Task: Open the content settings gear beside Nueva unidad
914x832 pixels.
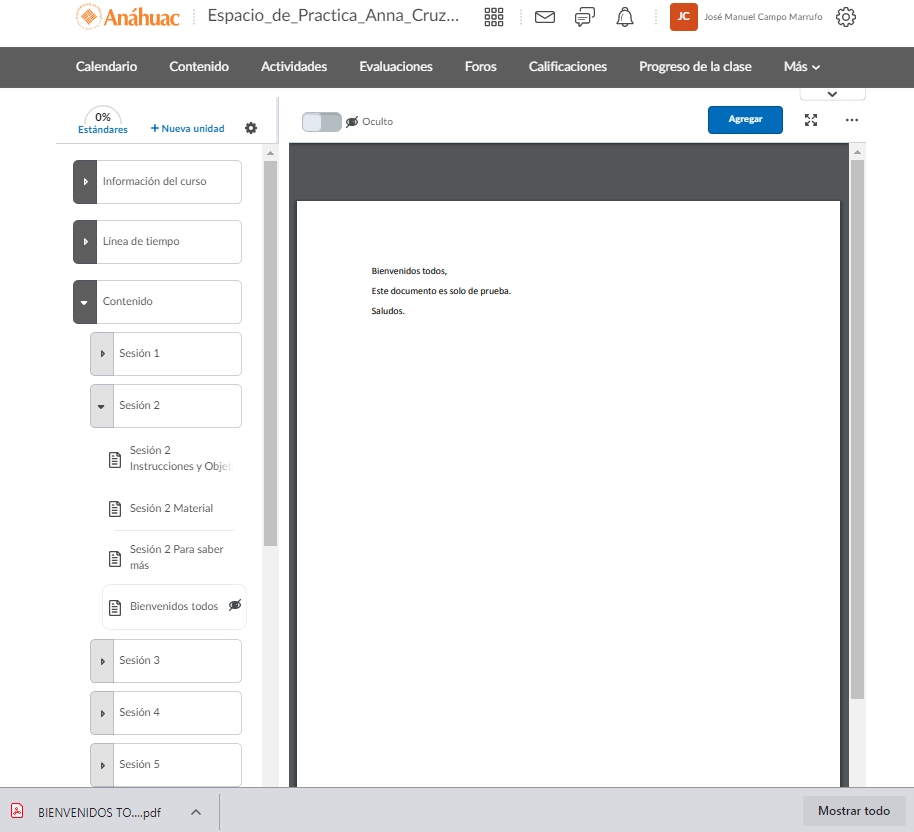Action: tap(251, 128)
